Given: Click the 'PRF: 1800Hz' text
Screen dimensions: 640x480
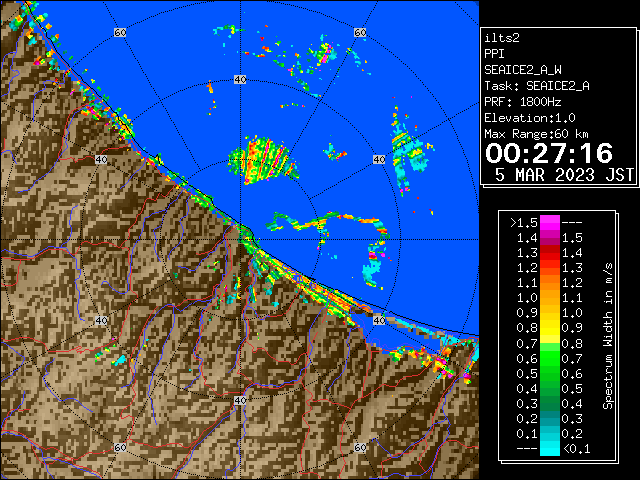Looking at the screenshot, I should [523, 102].
